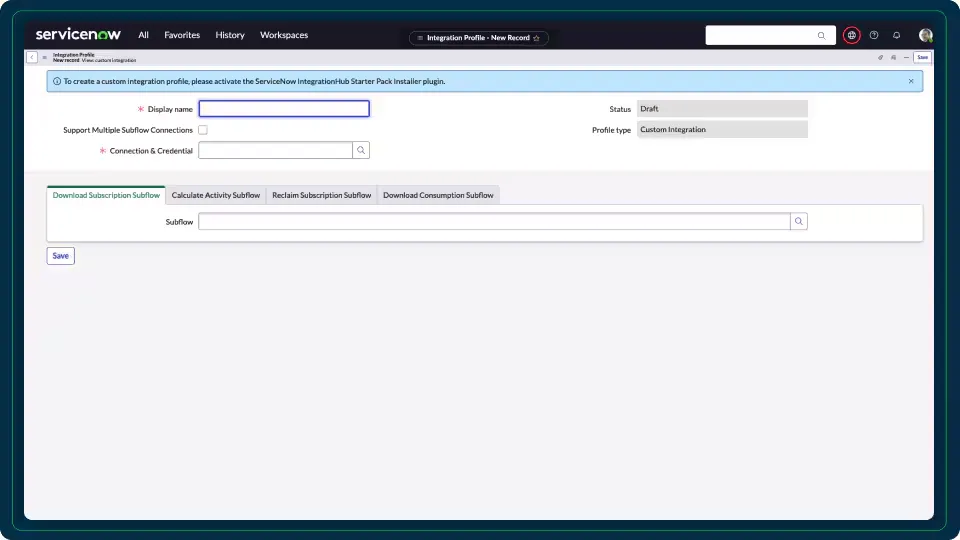Click the read-only Status Draft field

click(x=722, y=108)
